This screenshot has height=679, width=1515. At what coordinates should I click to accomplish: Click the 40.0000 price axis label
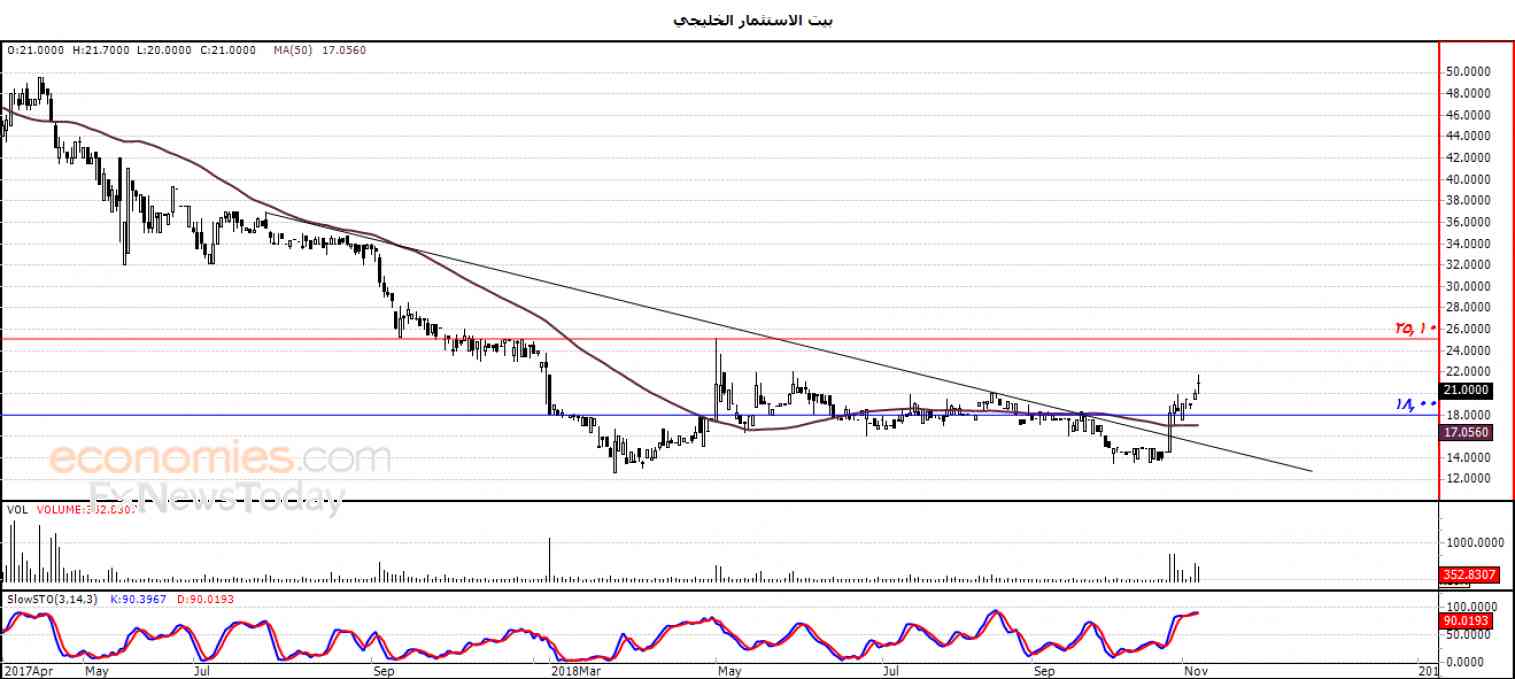(x=1467, y=179)
